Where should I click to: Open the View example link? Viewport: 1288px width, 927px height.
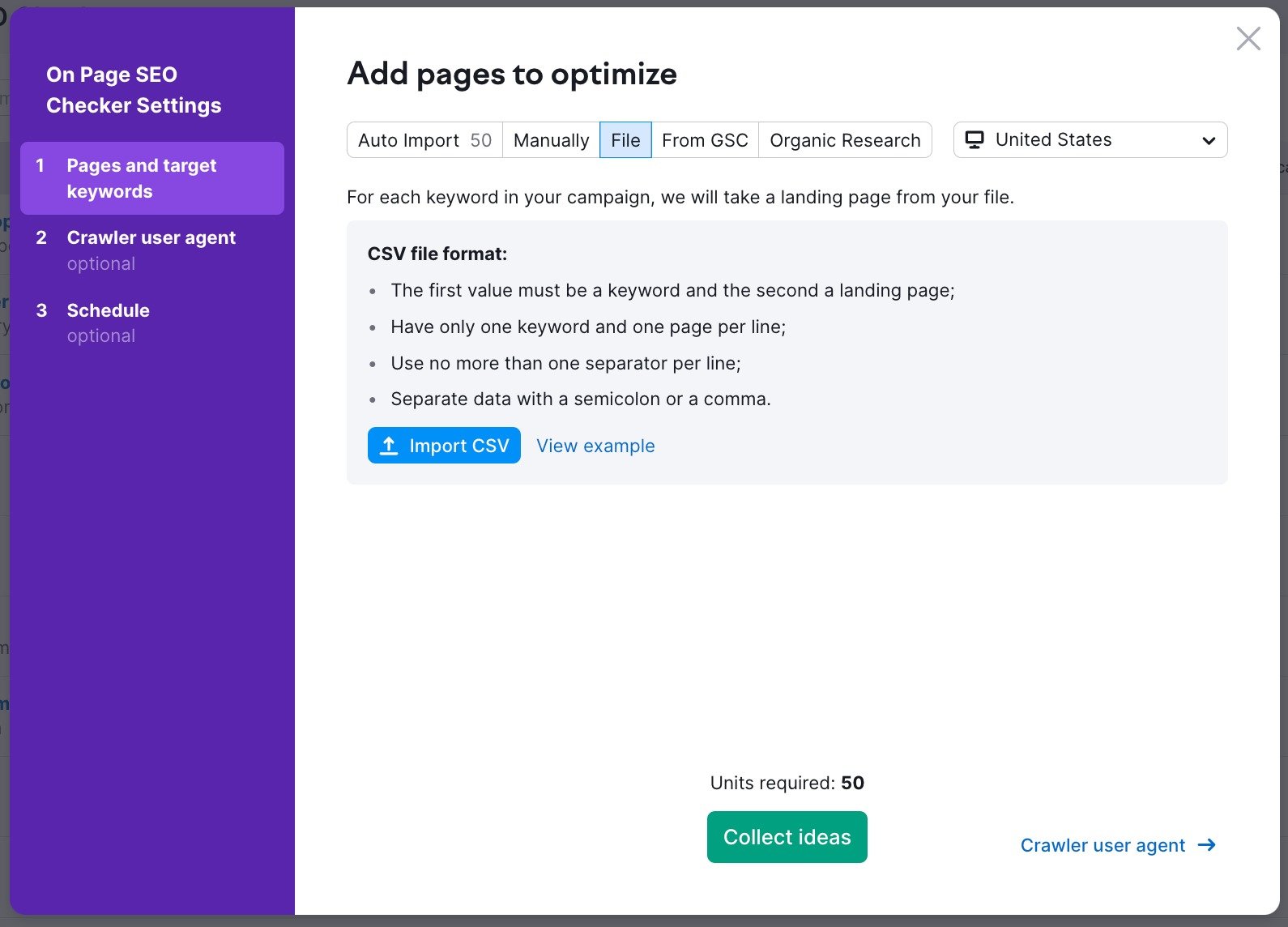pos(595,446)
